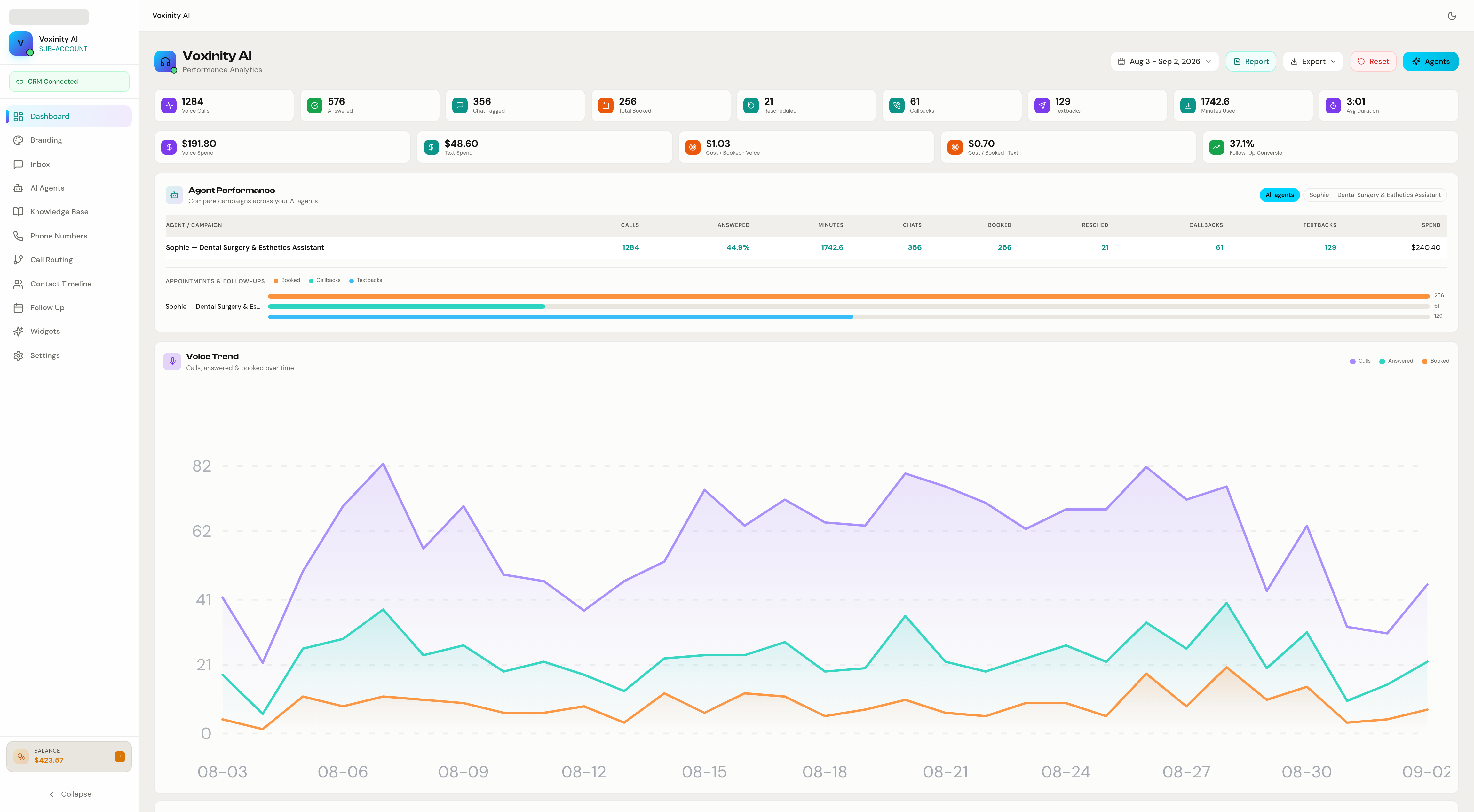Click the Agent Performance robot icon
Viewport: 1474px width, 812px height.
click(x=175, y=195)
